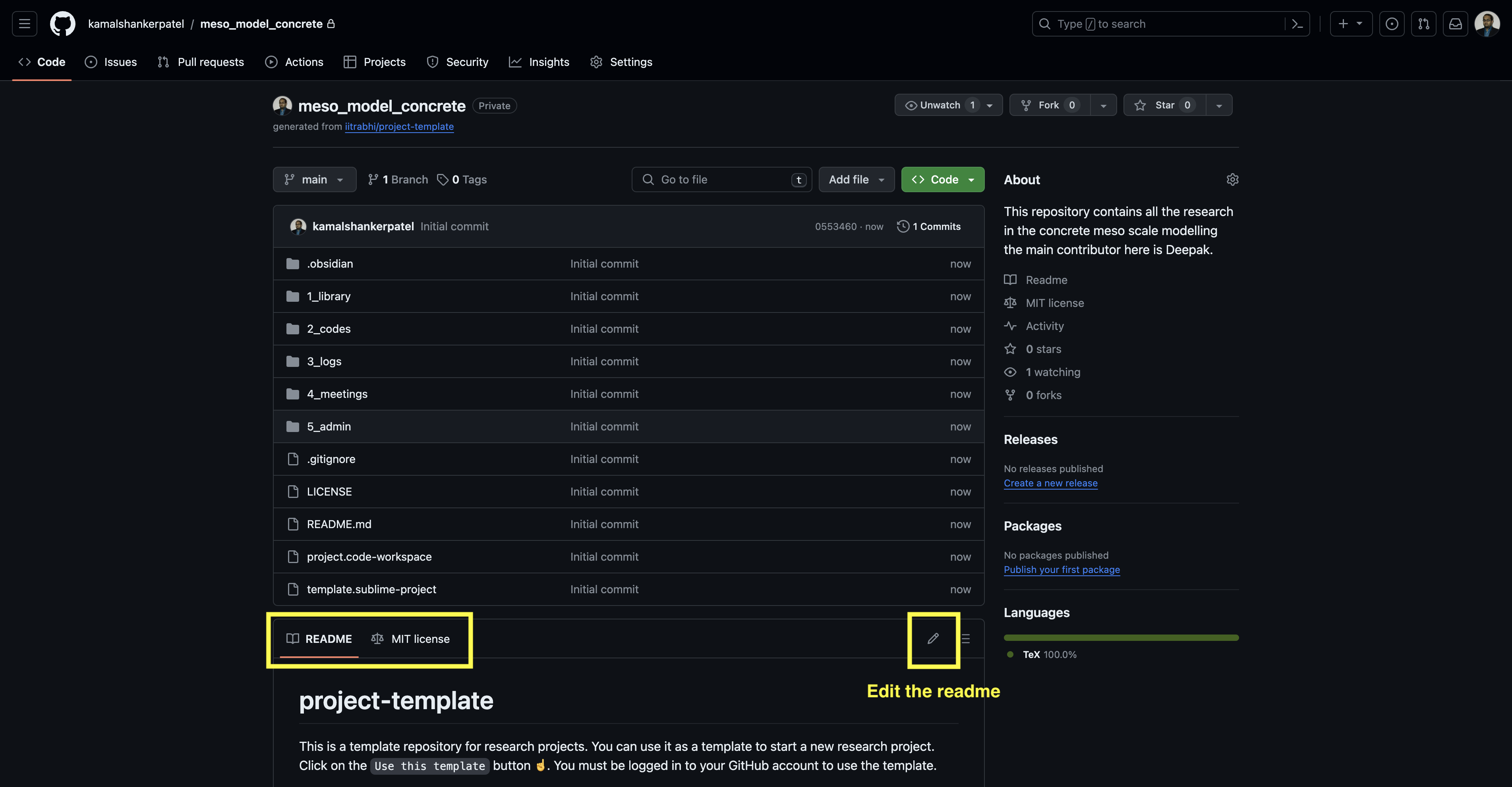Open the README outline list icon
Image resolution: width=1512 pixels, height=787 pixels.
click(x=965, y=638)
